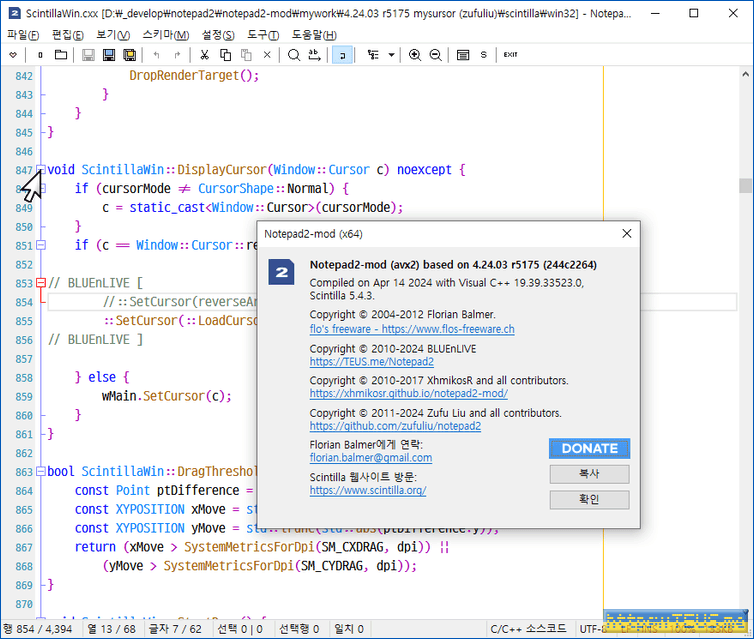
Task: Collapse the fold marker at line 863
Action: click(x=41, y=471)
